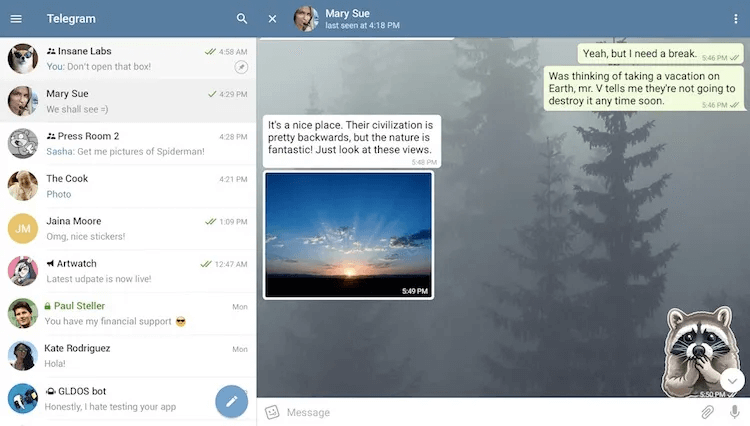The image size is (750, 426).
Task: Click the megaphone icon beside Artwatch
Action: [x=50, y=263]
